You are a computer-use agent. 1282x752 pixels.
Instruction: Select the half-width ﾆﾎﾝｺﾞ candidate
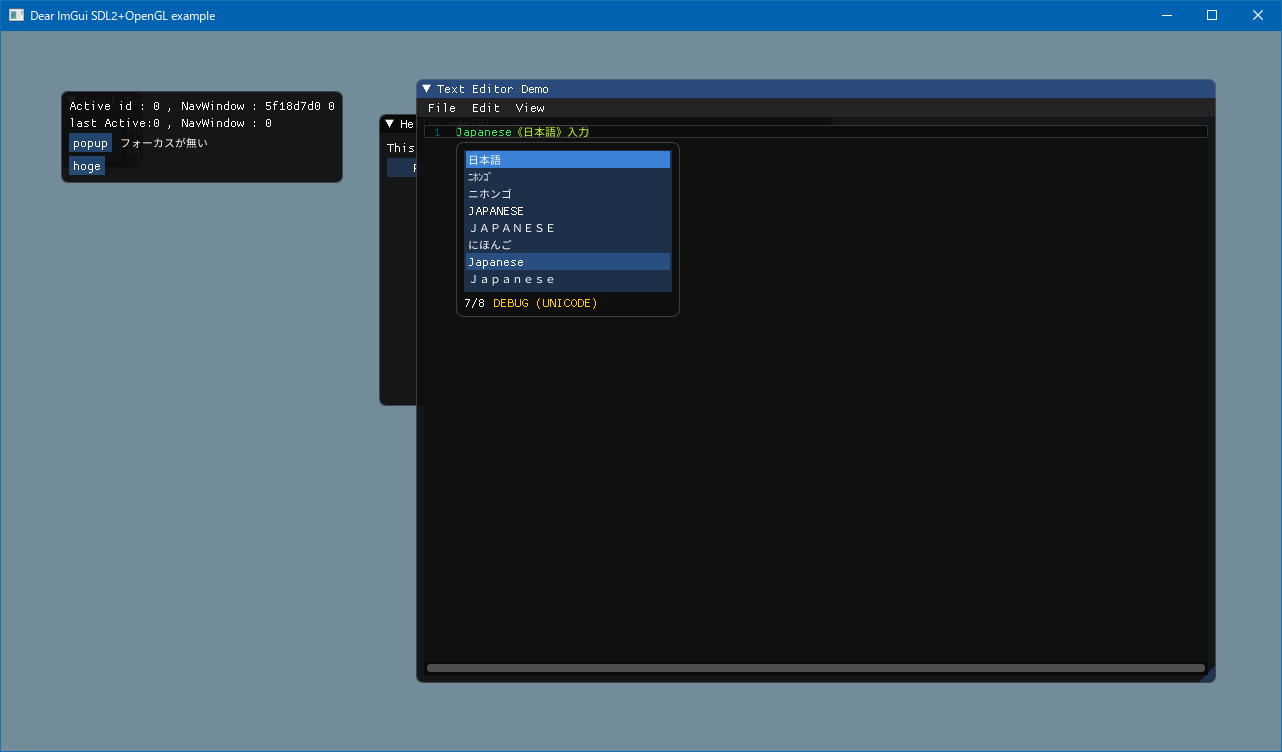(x=567, y=177)
